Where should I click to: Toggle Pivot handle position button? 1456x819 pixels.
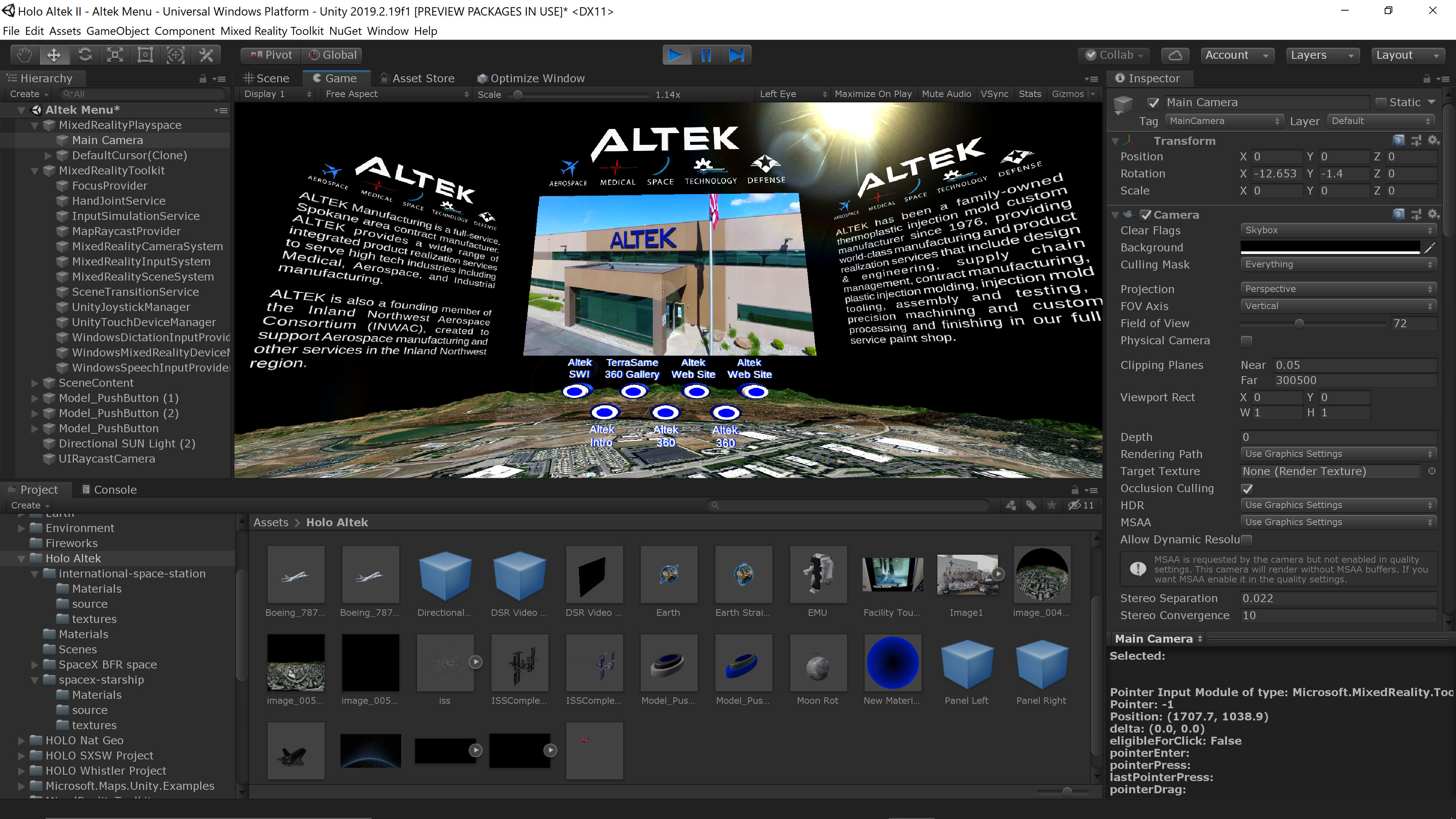click(x=271, y=55)
